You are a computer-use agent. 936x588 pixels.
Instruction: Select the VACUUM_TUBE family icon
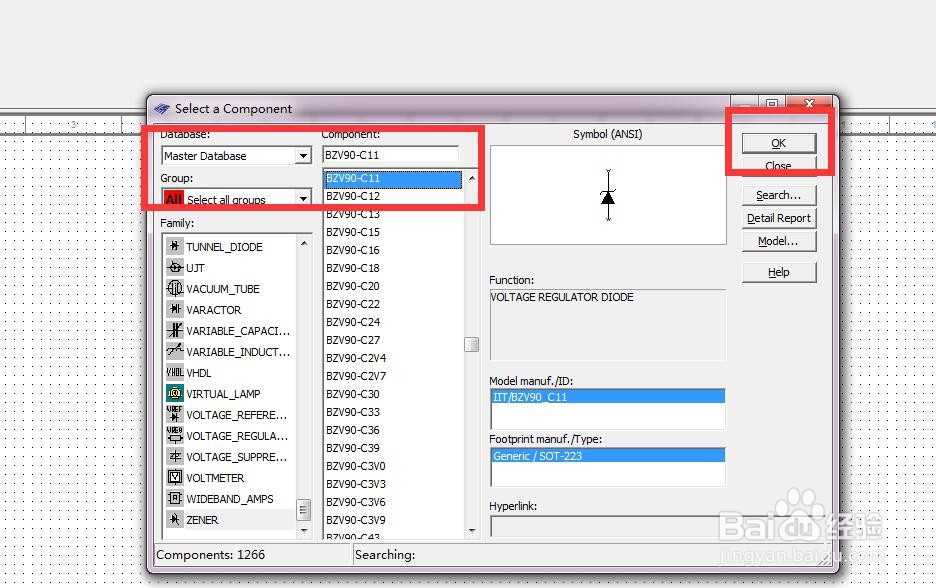[x=175, y=288]
